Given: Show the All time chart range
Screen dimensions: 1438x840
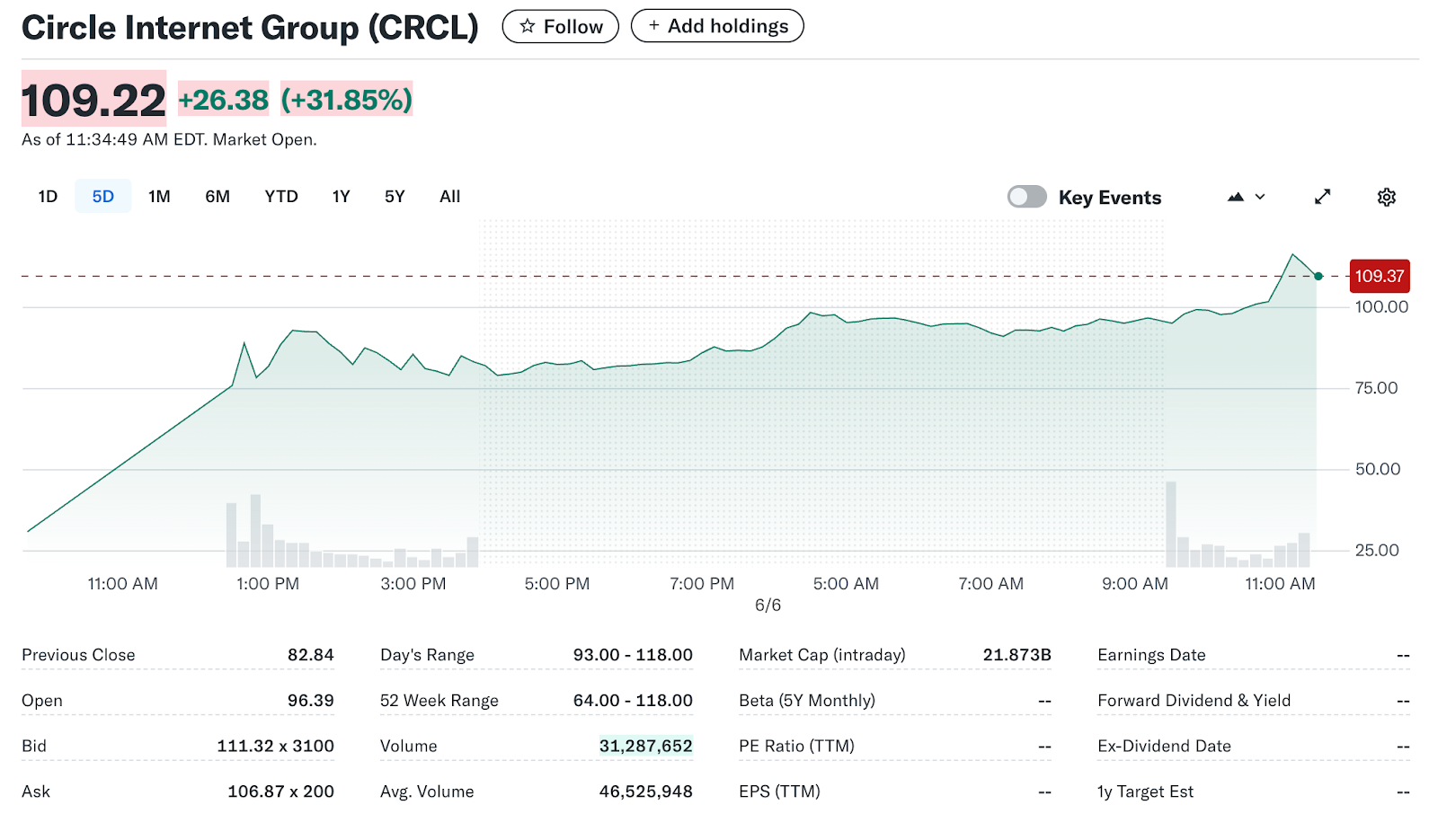Looking at the screenshot, I should pos(449,197).
